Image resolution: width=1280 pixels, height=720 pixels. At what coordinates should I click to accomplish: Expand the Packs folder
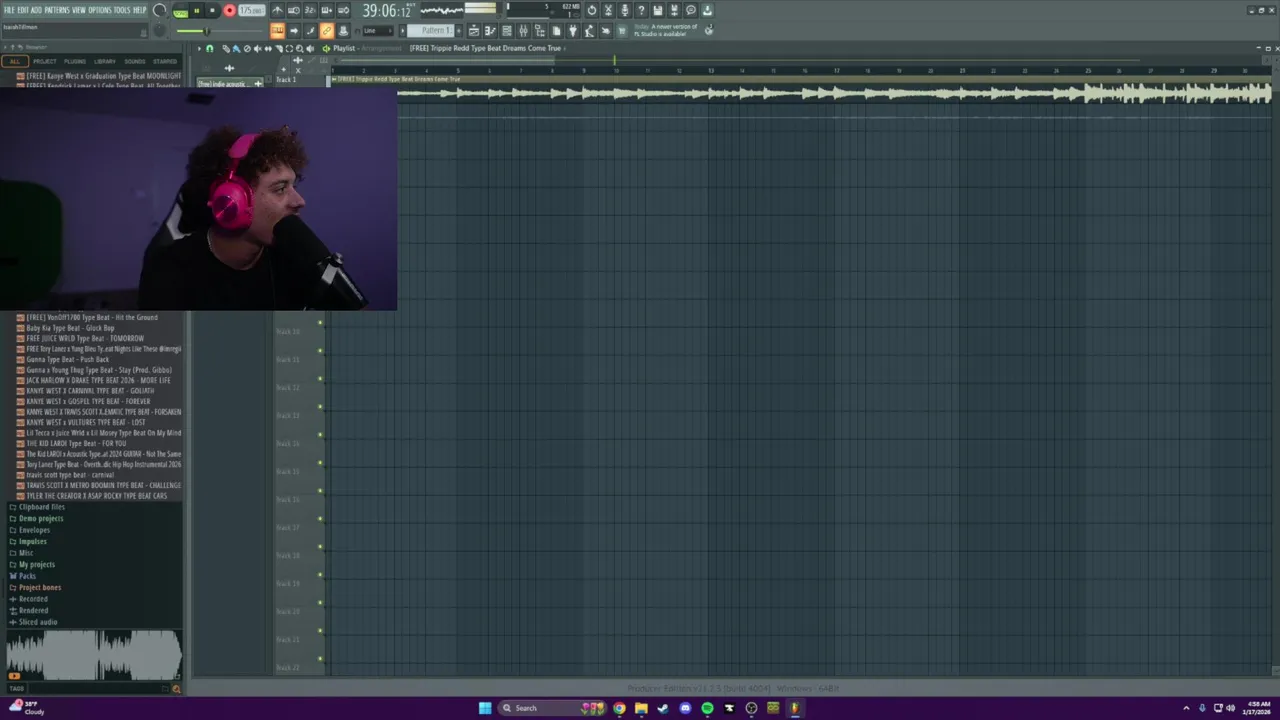pos(27,576)
